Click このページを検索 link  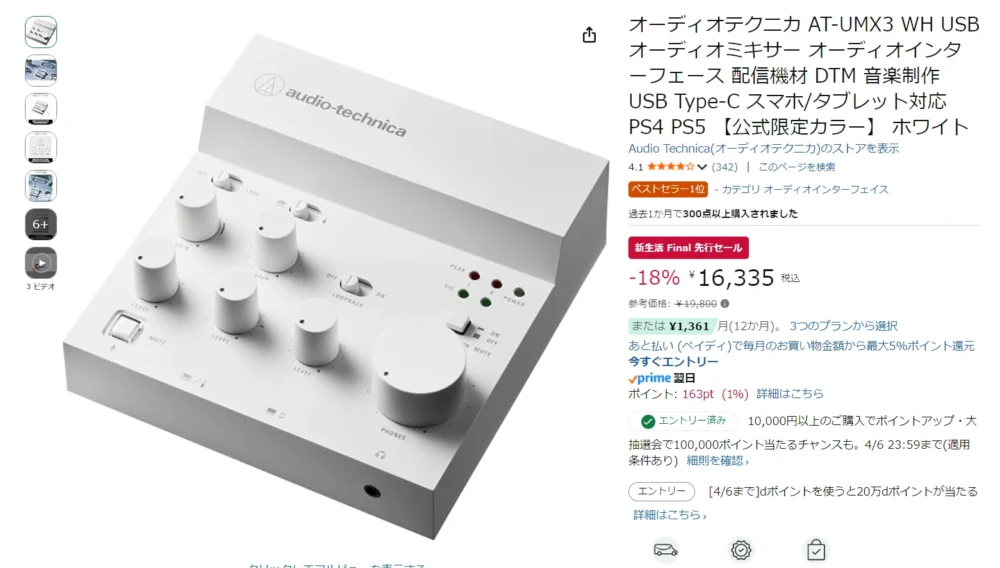point(797,167)
